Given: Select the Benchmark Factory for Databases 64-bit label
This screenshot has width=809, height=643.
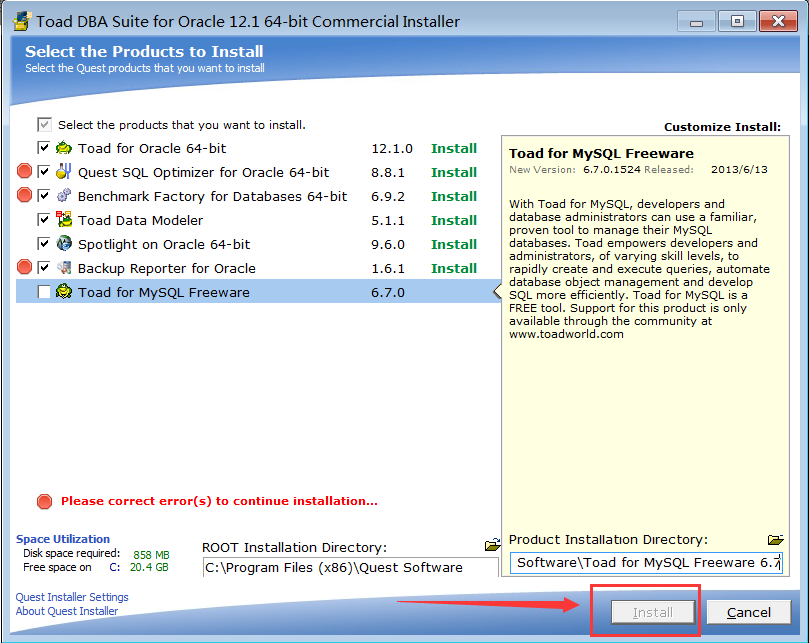Looking at the screenshot, I should [x=213, y=197].
